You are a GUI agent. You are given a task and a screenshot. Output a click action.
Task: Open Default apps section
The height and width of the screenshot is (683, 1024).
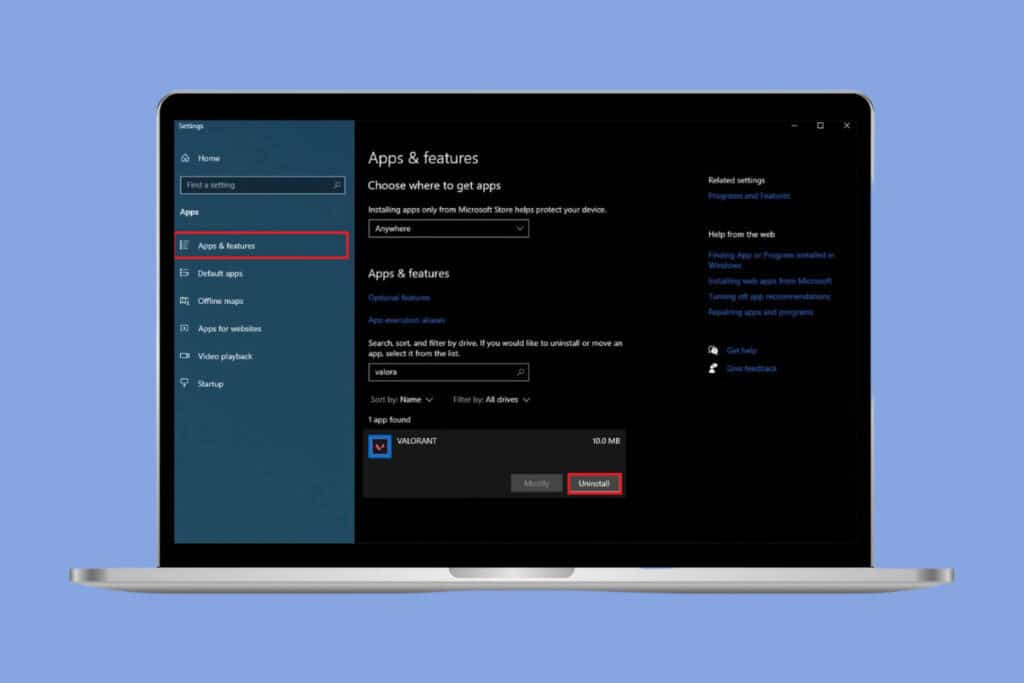click(x=220, y=274)
